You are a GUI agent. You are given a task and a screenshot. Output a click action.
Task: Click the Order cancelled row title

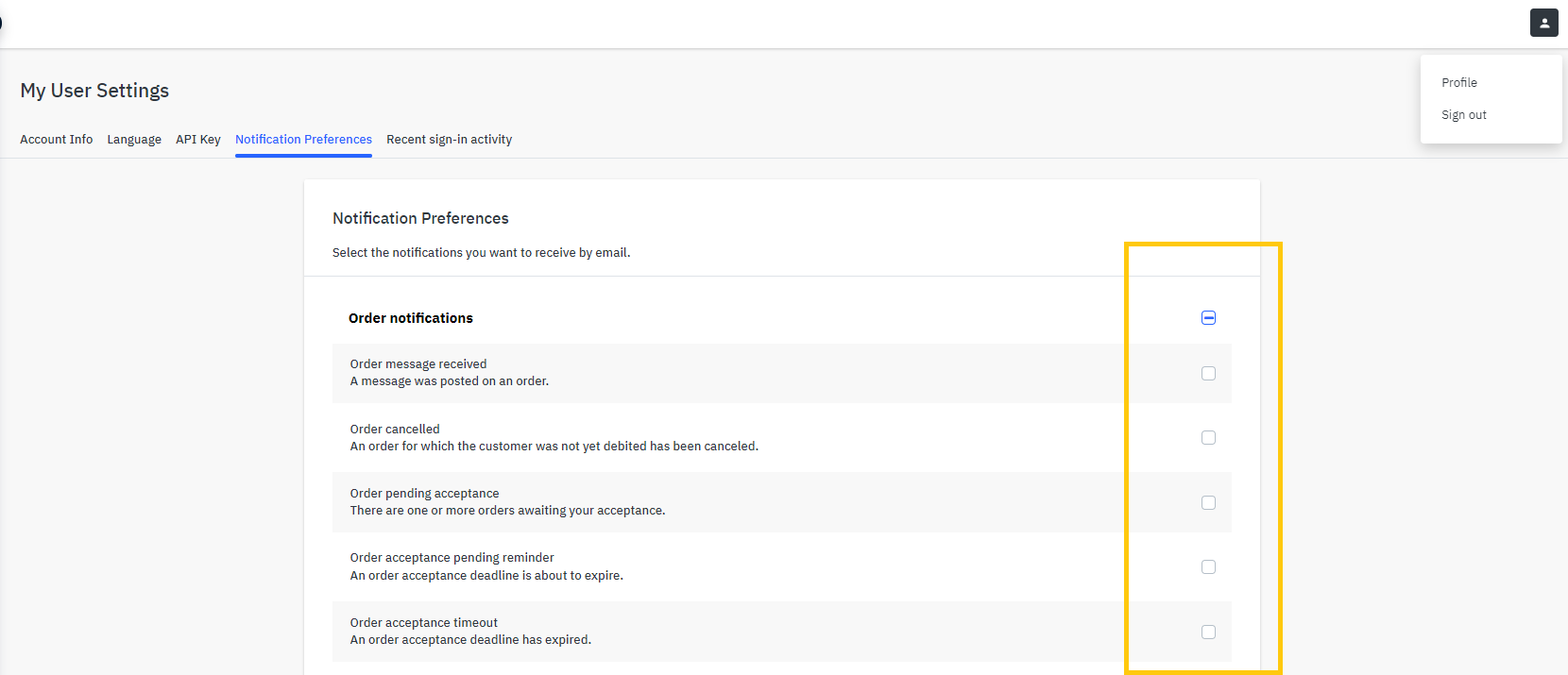[x=395, y=430]
